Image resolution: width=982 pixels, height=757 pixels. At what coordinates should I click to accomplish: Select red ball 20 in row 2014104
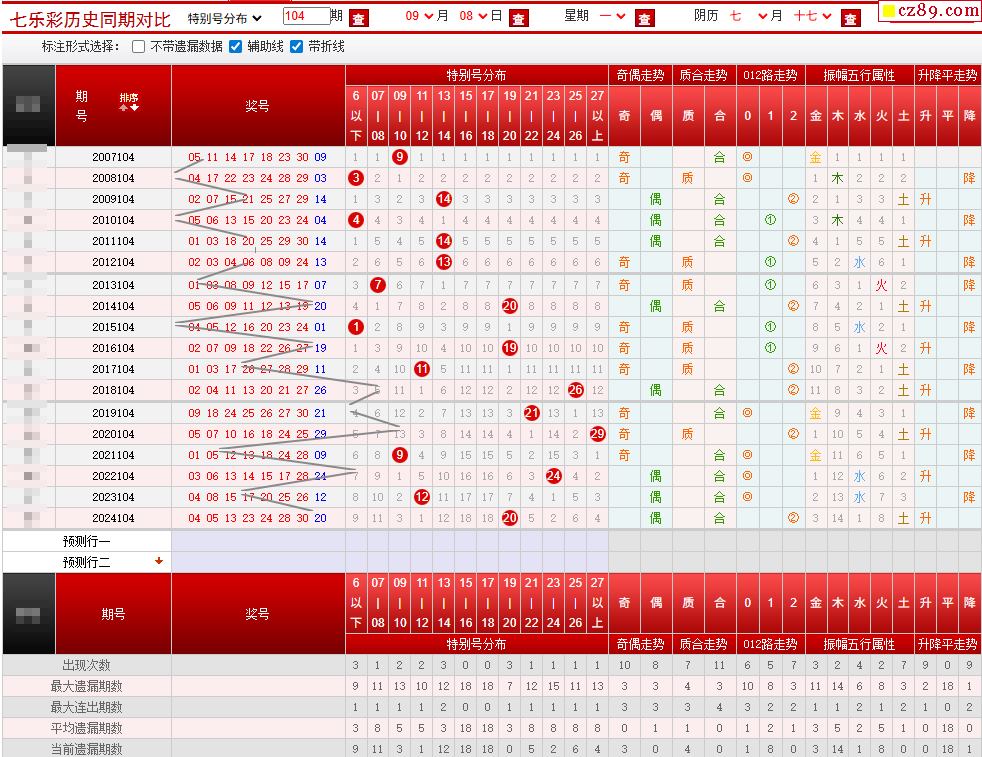[x=510, y=306]
